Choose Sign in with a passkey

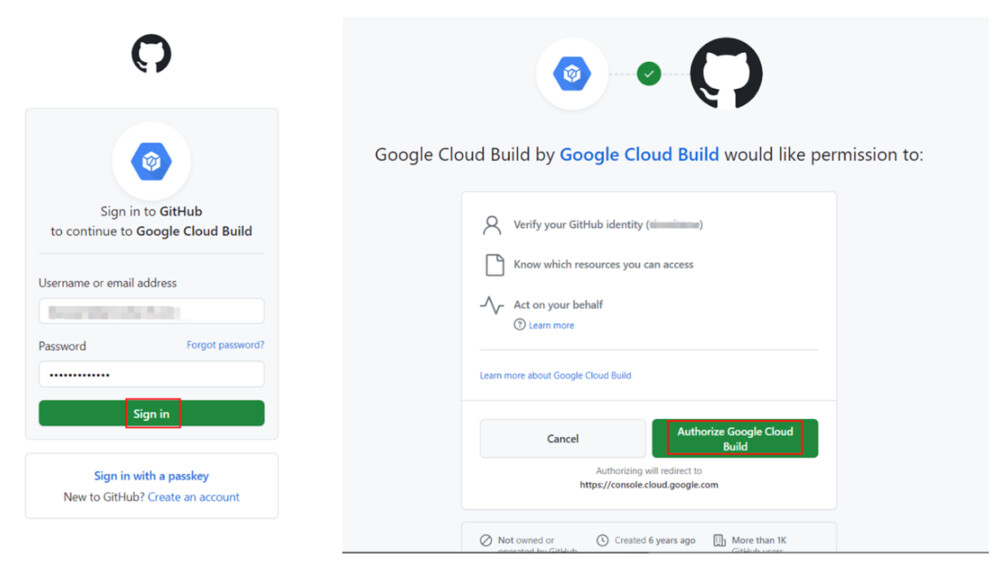[151, 476]
